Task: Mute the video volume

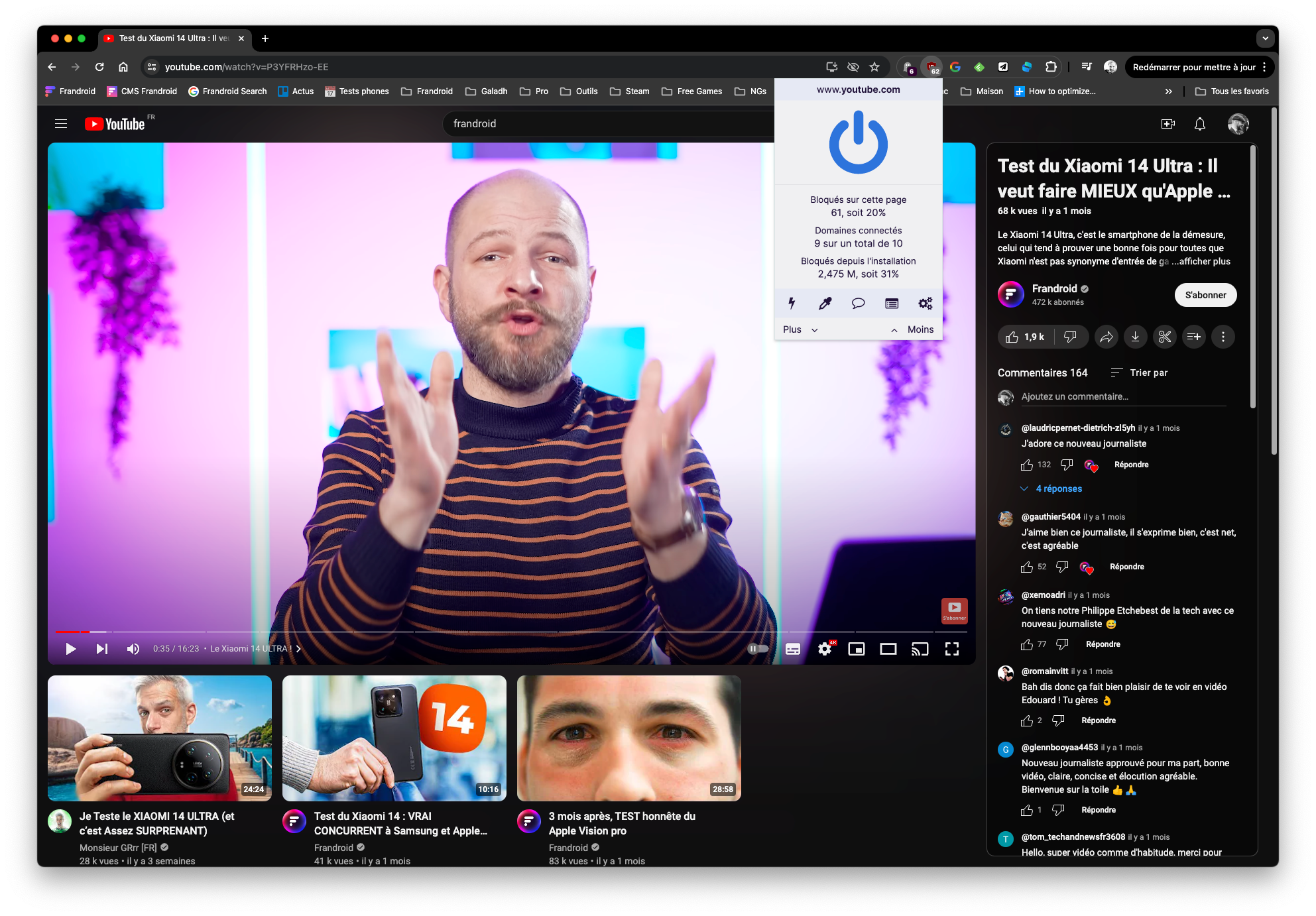Action: coord(133,649)
